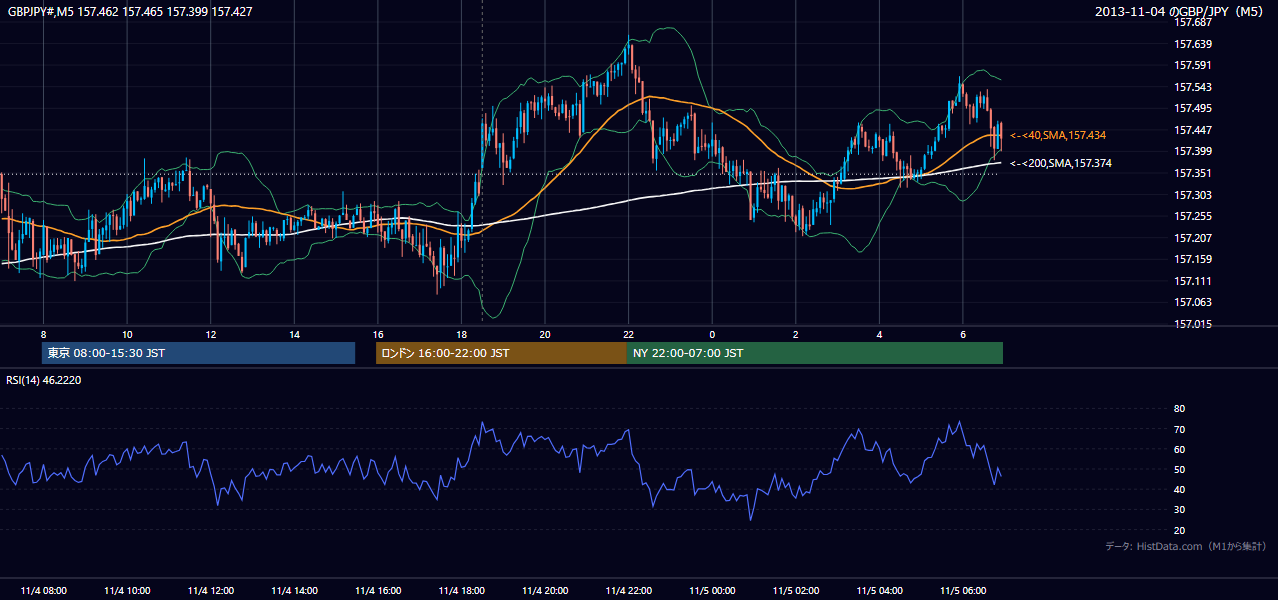Click price axis value 157.159
Image resolution: width=1278 pixels, height=600 pixels.
(x=1193, y=260)
